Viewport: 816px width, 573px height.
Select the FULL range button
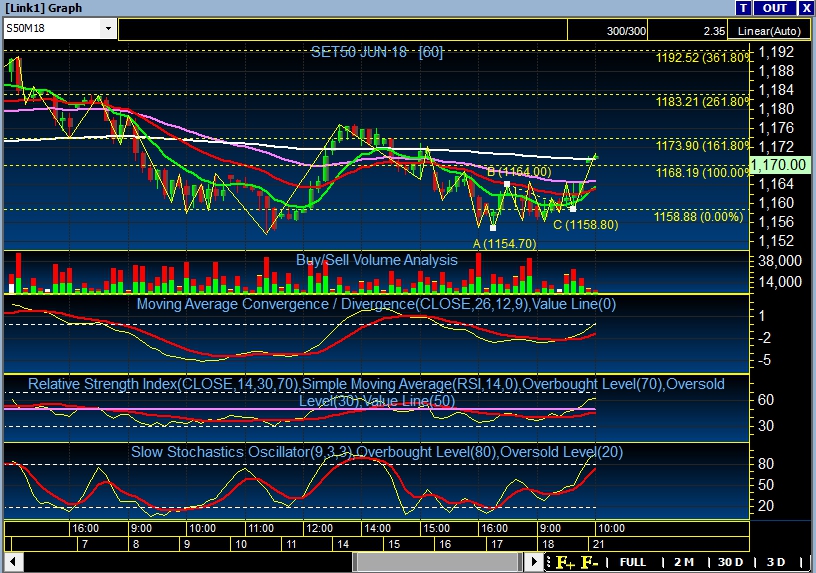pyautogui.click(x=633, y=562)
